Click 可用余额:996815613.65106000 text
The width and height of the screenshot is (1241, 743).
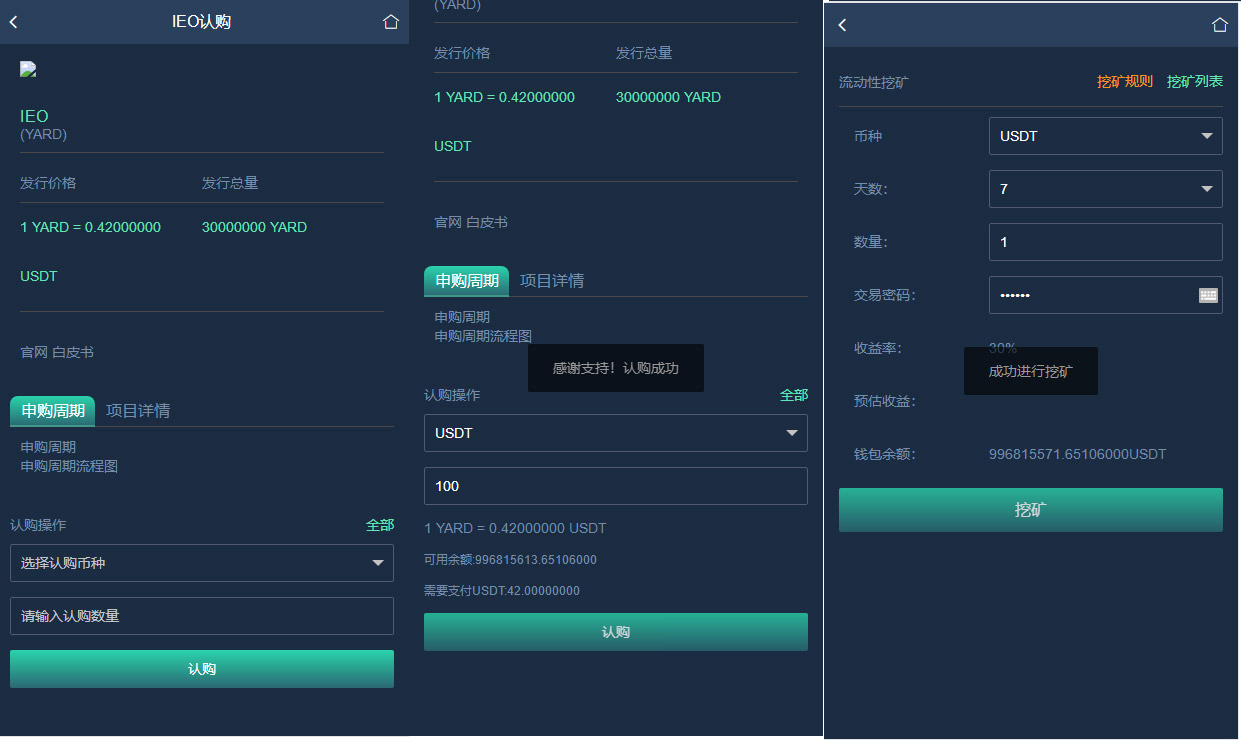point(510,560)
